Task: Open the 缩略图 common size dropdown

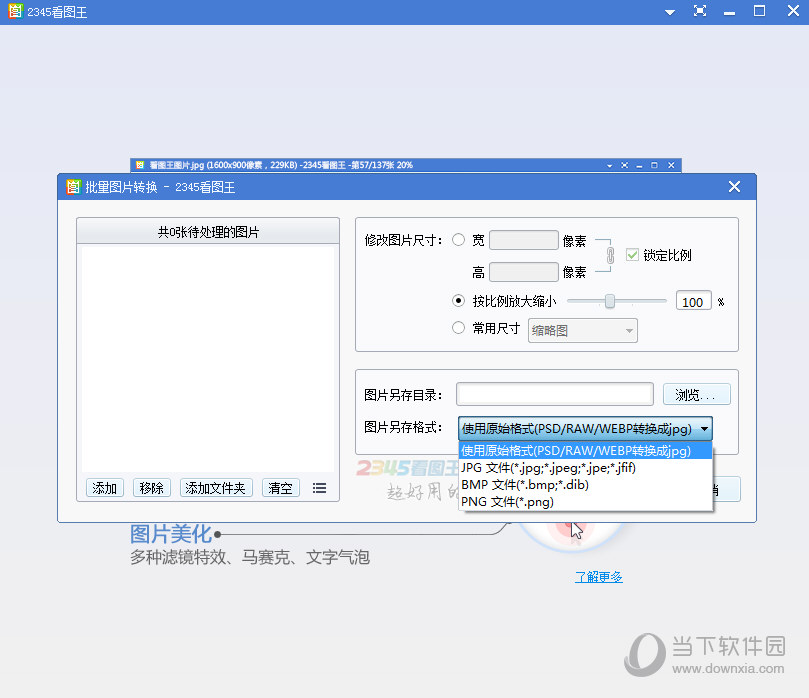Action: coord(582,330)
